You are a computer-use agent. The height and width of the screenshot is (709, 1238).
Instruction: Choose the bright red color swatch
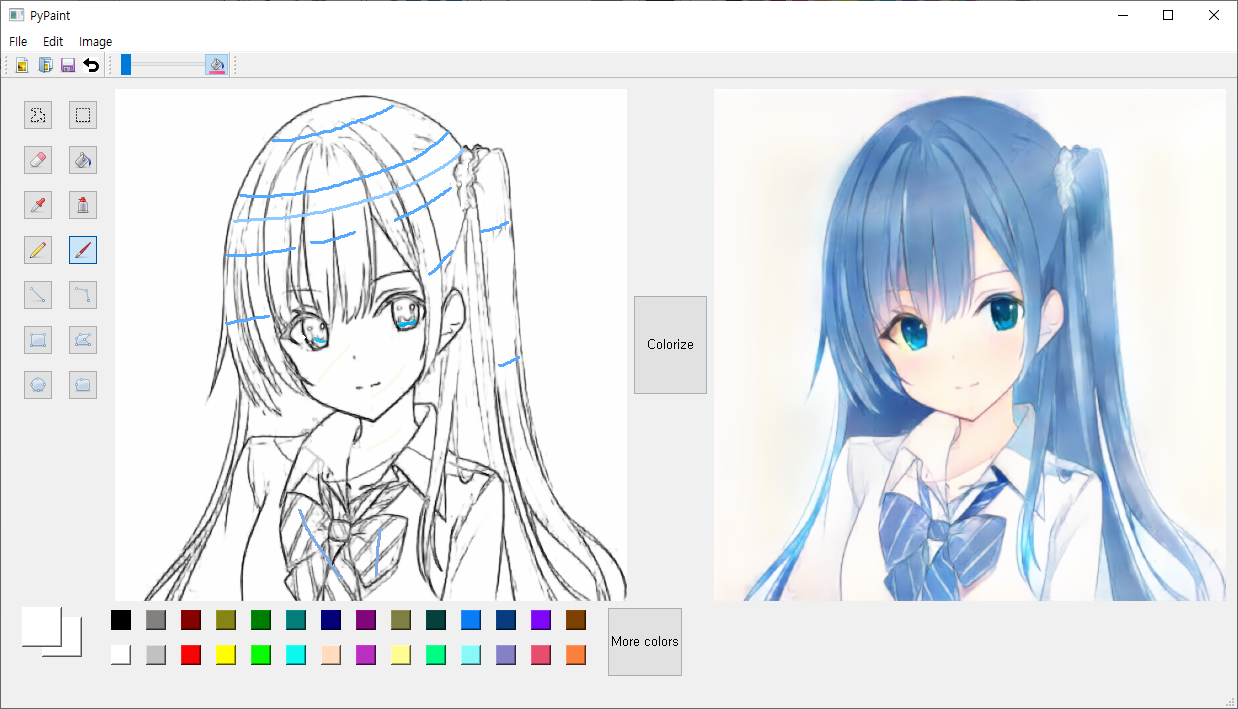[191, 655]
